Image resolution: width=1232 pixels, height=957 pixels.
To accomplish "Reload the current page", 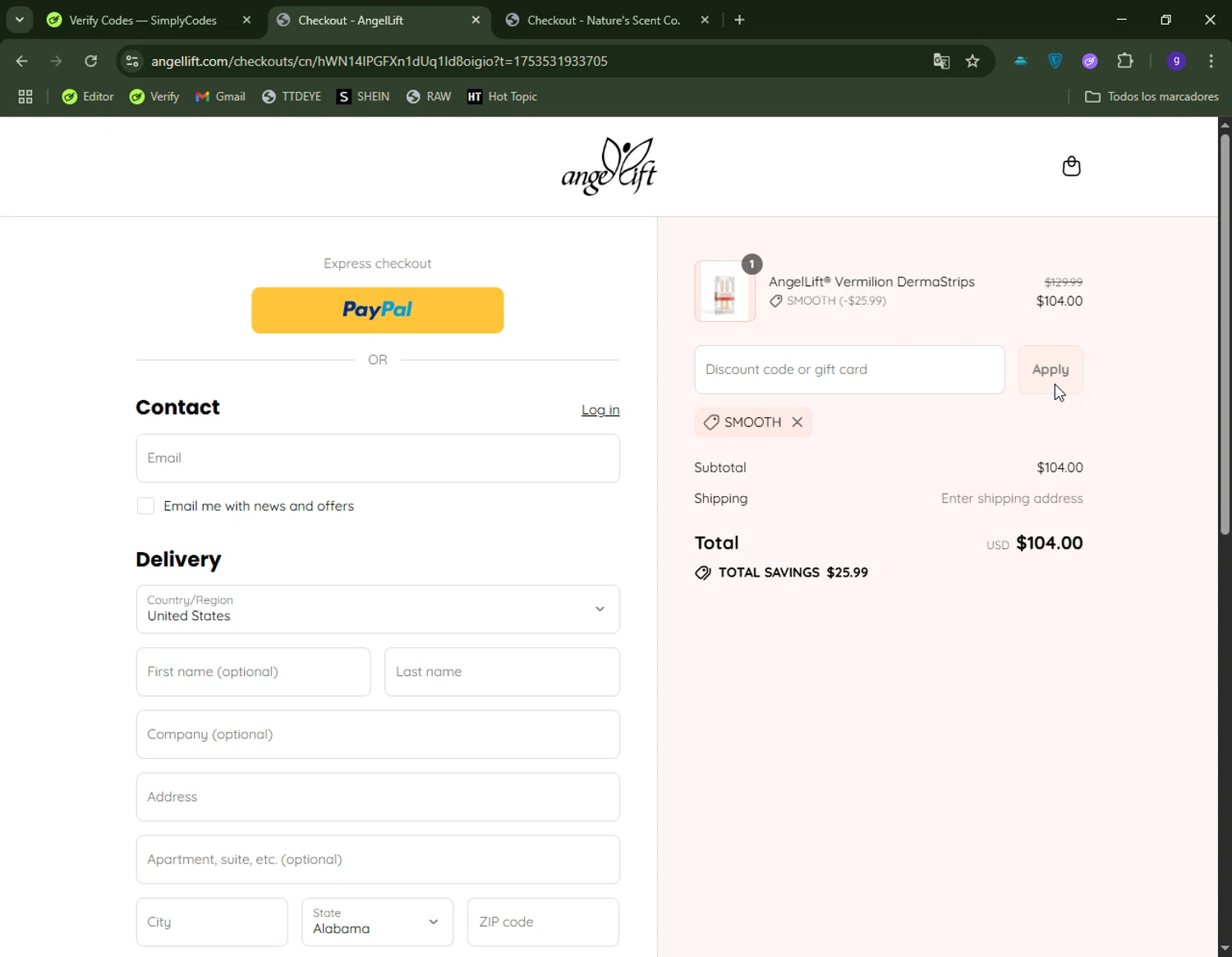I will (91, 61).
